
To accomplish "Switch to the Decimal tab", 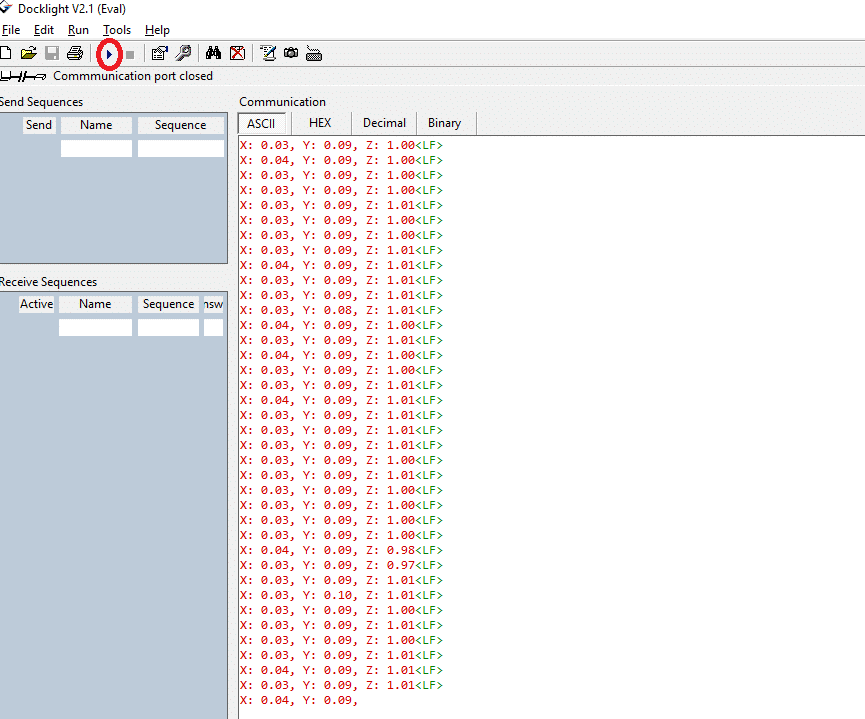I will [384, 123].
